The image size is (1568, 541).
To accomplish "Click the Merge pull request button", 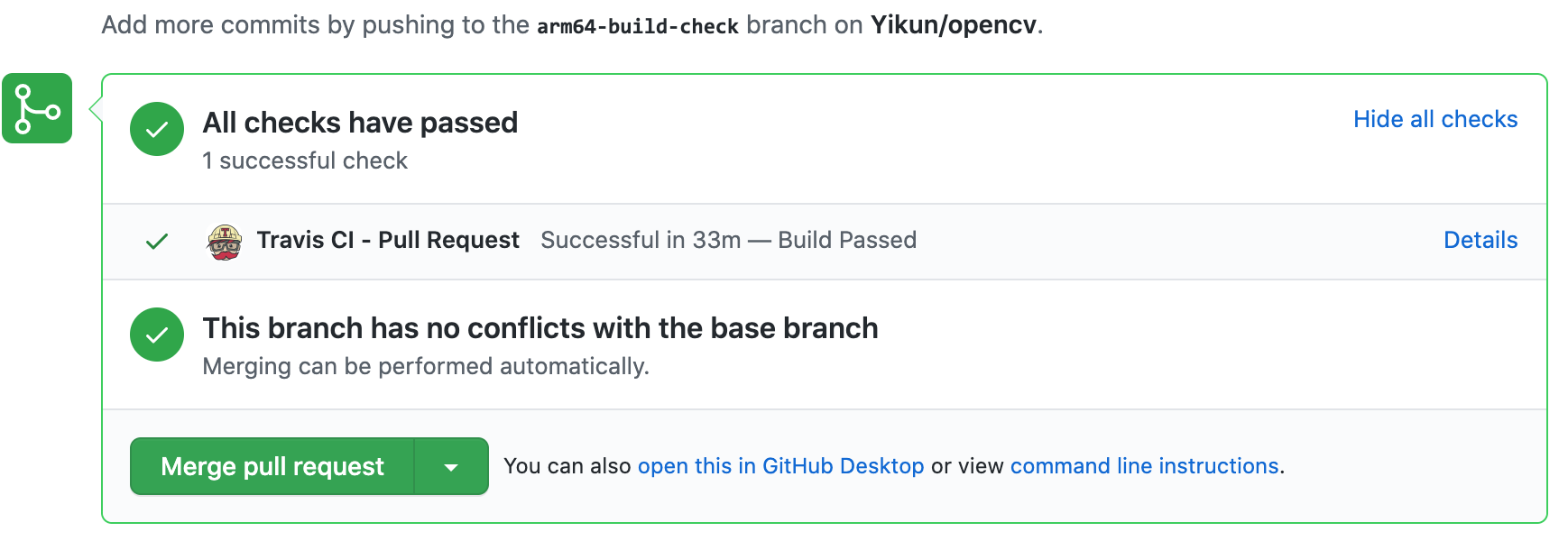I will (272, 466).
